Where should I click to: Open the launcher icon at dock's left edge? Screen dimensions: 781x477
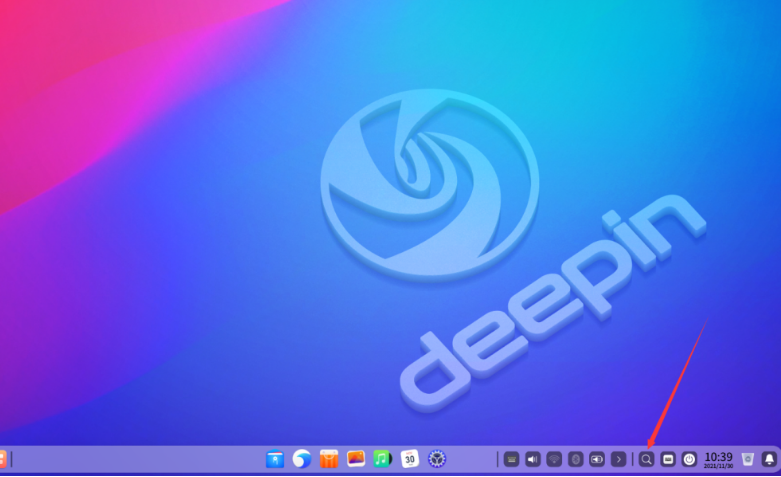pyautogui.click(x=2, y=459)
